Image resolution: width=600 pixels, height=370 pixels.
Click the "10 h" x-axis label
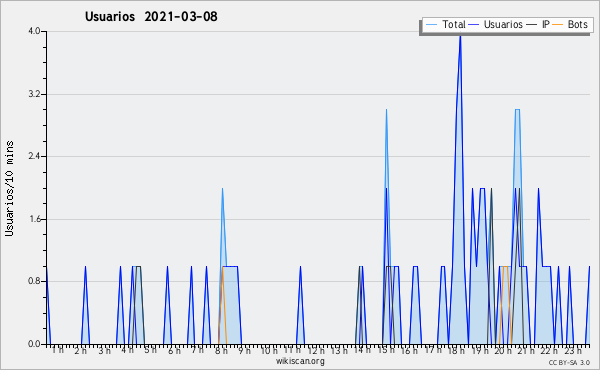coord(269,350)
